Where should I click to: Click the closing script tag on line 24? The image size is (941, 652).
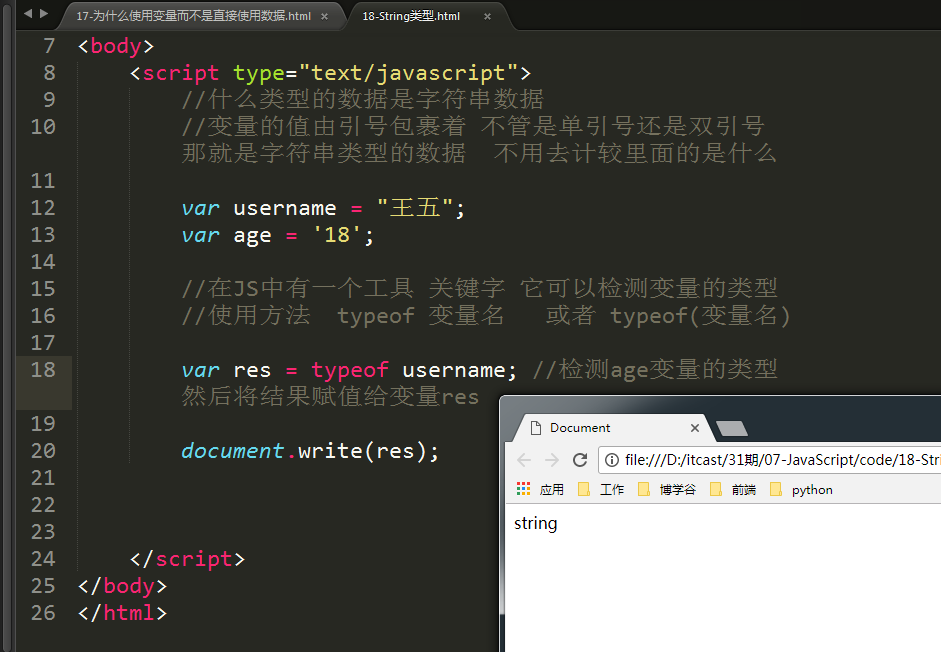click(187, 560)
